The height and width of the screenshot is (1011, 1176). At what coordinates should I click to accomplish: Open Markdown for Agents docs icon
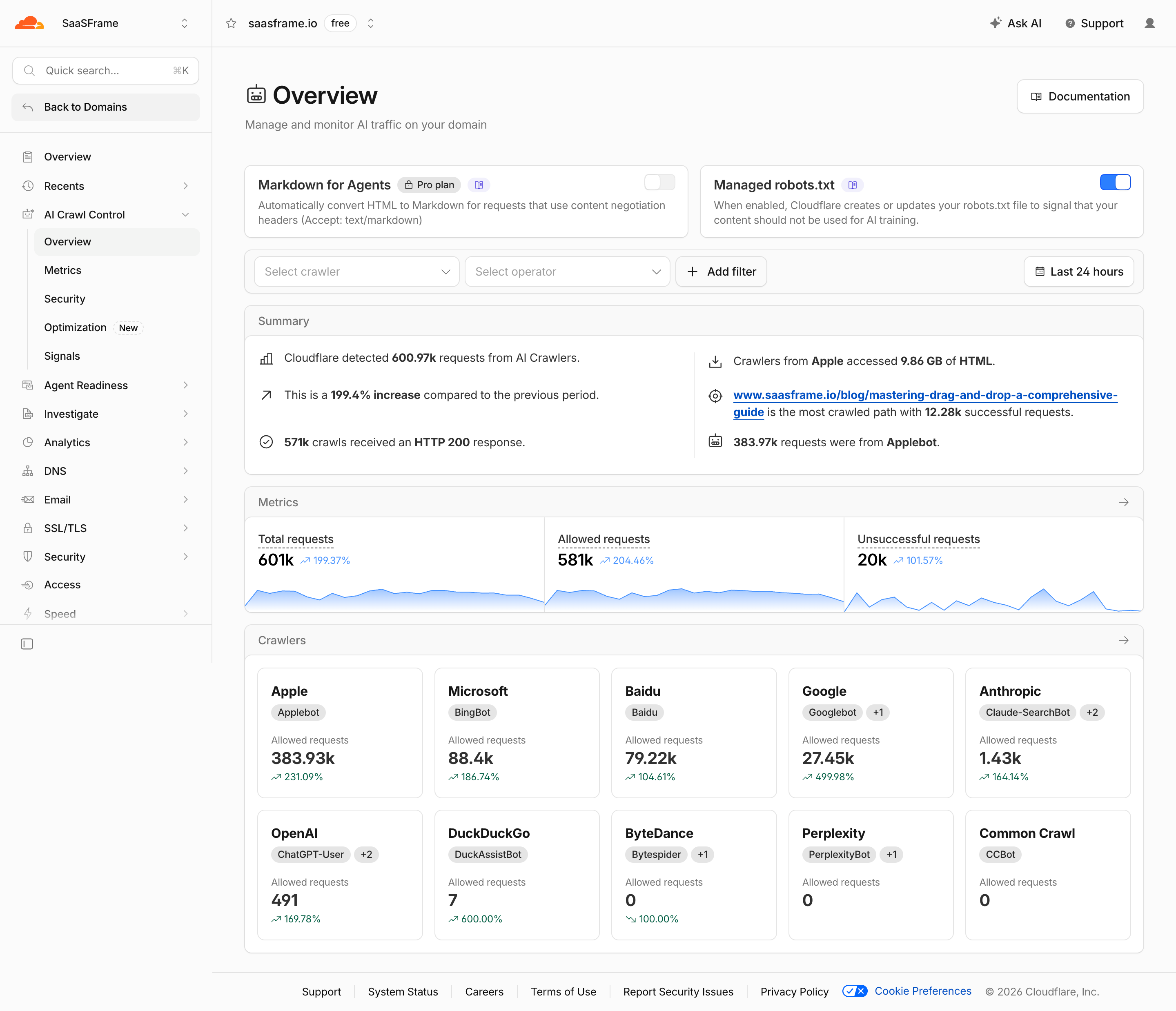point(479,185)
